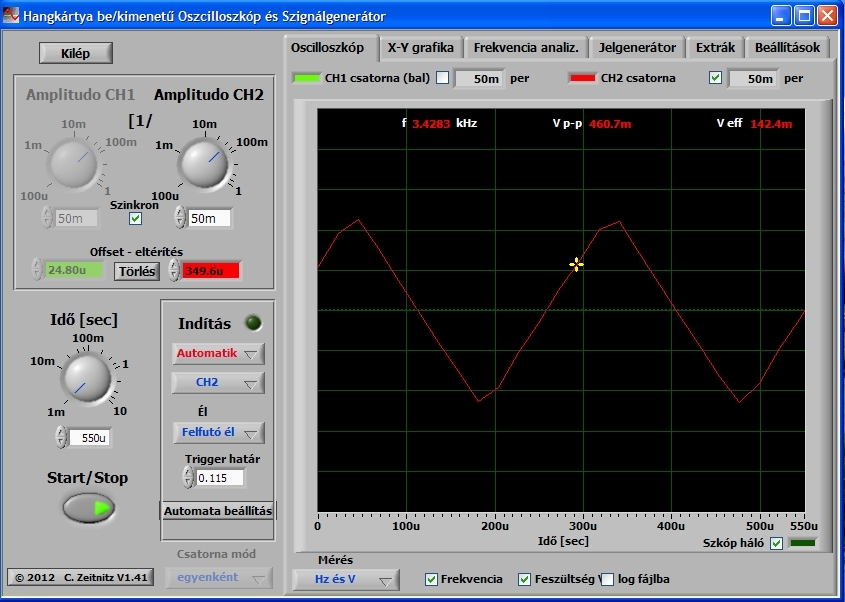Disable the Szinkron checkbox
The height and width of the screenshot is (602, 845).
point(135,218)
